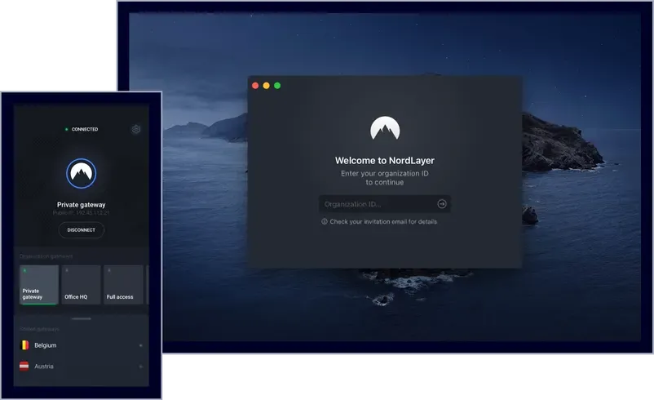Expand the Belgium server row arrow

tap(140, 345)
